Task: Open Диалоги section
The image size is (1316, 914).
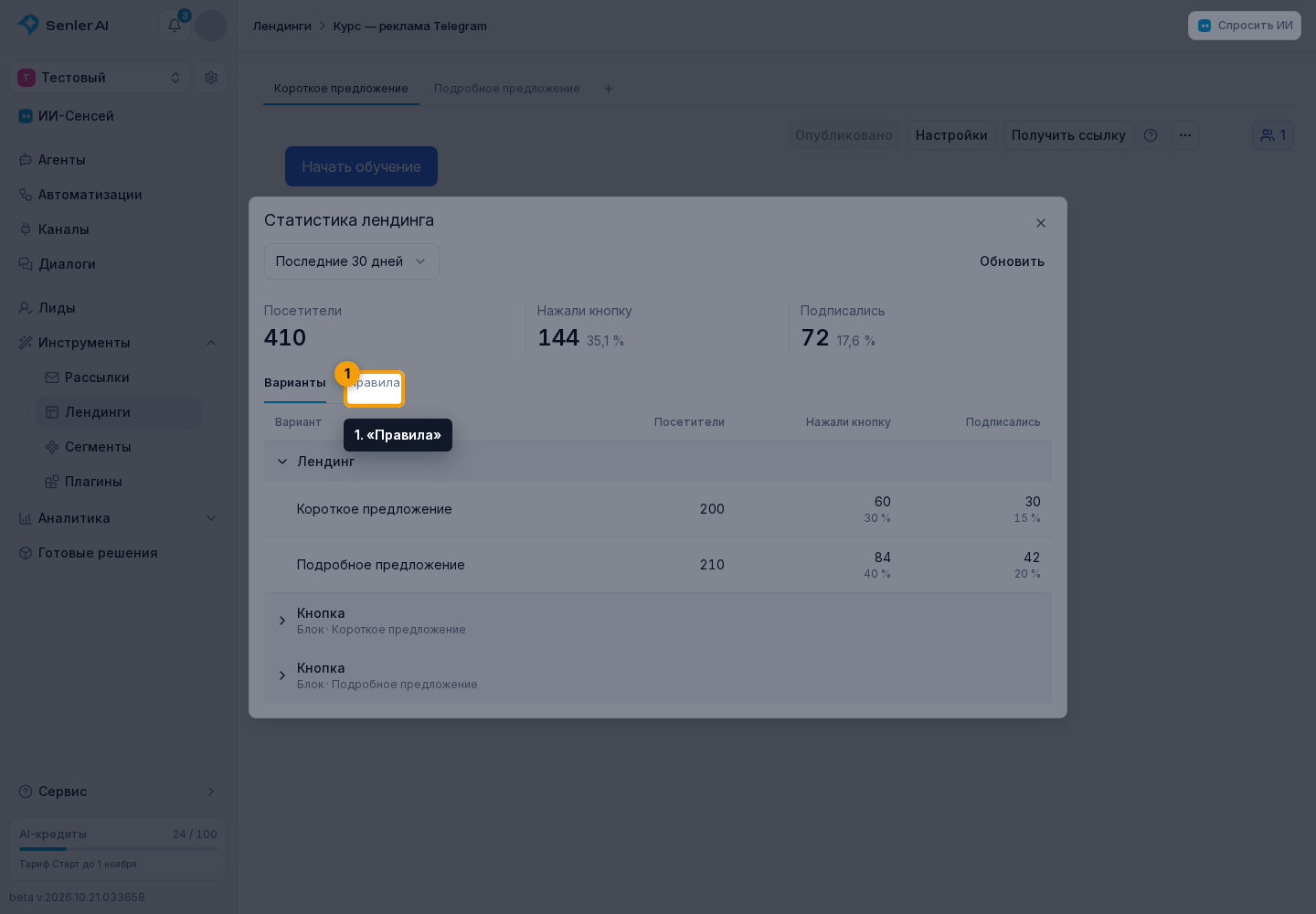Action: [118, 264]
